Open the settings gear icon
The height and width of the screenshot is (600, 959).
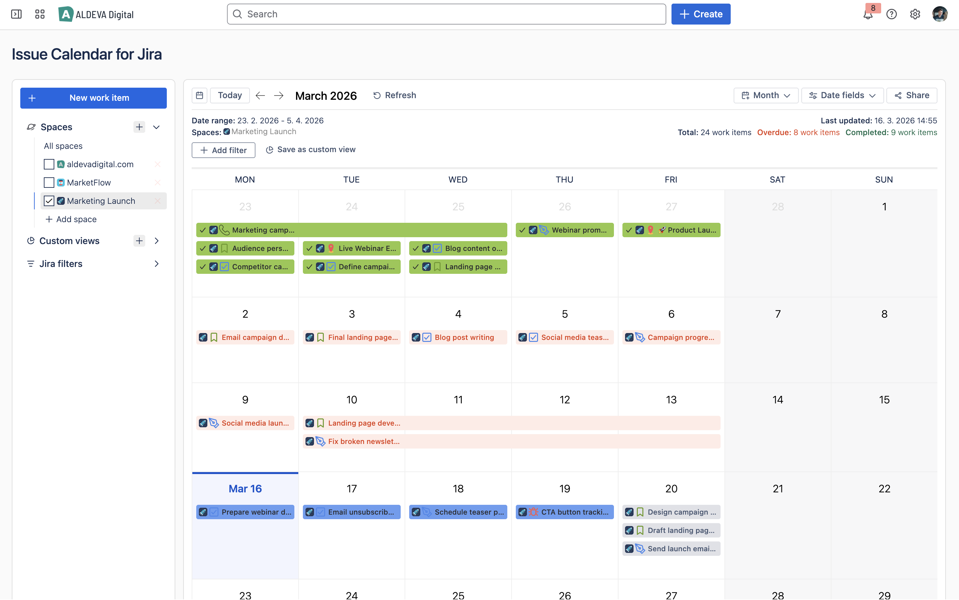[x=915, y=14]
